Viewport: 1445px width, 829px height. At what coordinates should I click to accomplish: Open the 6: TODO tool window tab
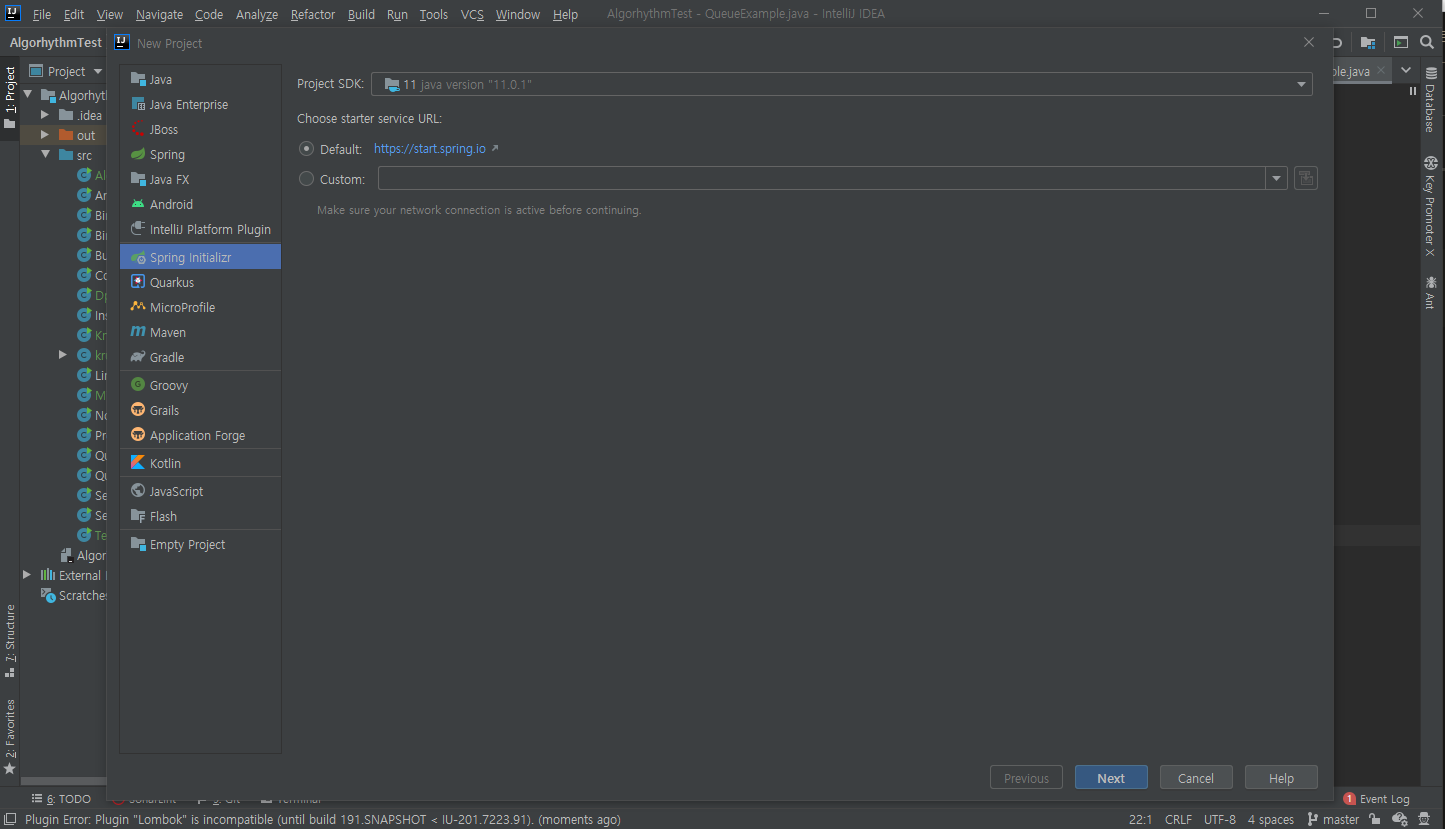61,799
